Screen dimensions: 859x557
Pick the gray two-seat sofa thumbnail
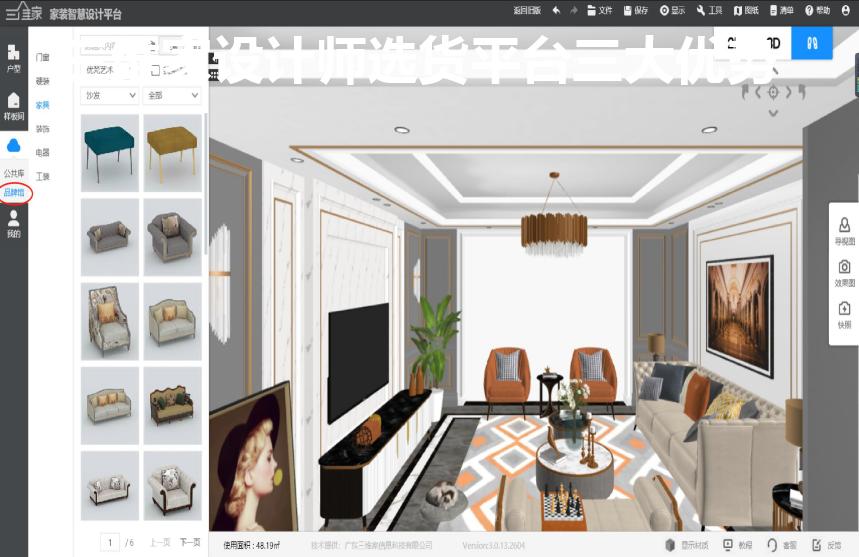tap(110, 237)
